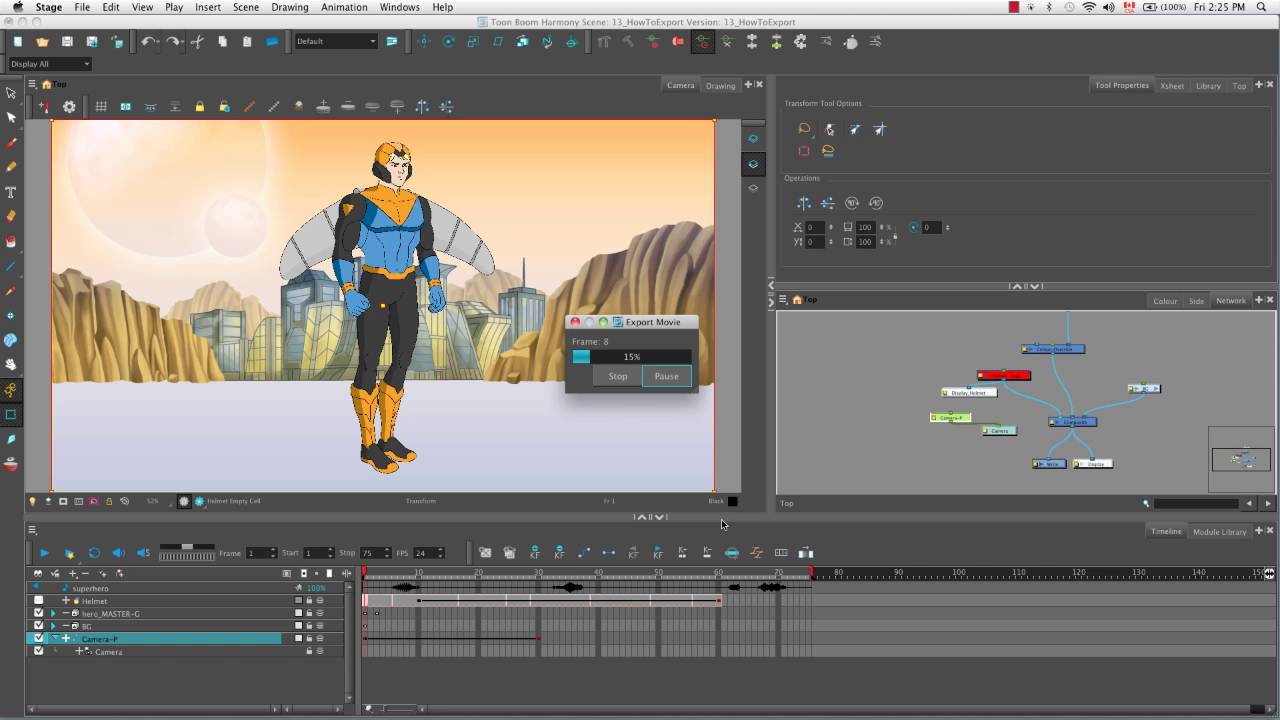Open the Default workspace dropdown
This screenshot has width=1280, height=720.
(x=337, y=42)
